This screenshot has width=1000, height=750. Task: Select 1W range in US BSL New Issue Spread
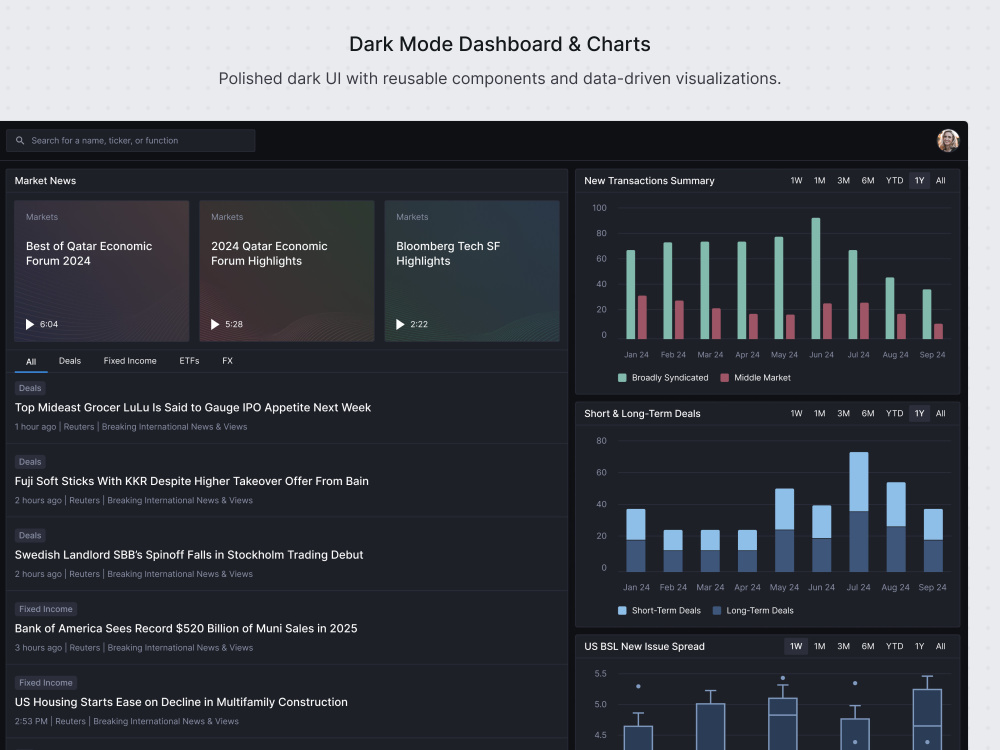797,646
